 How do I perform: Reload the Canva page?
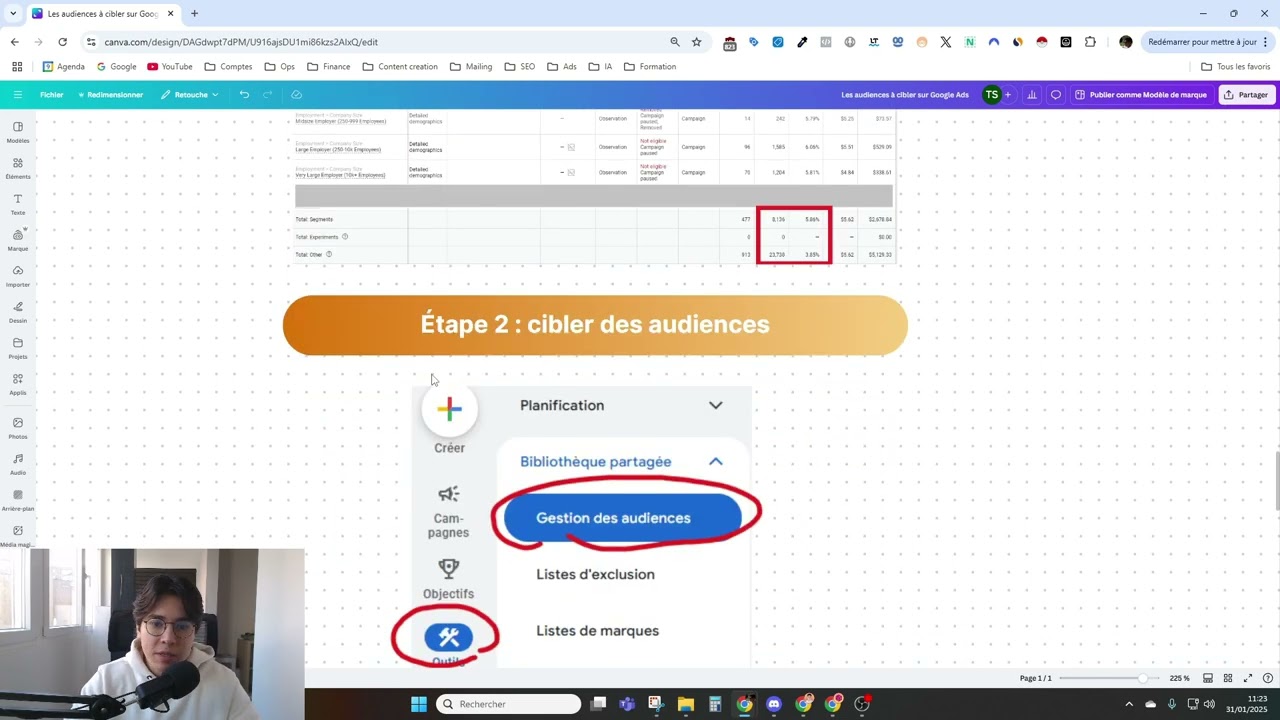62,42
